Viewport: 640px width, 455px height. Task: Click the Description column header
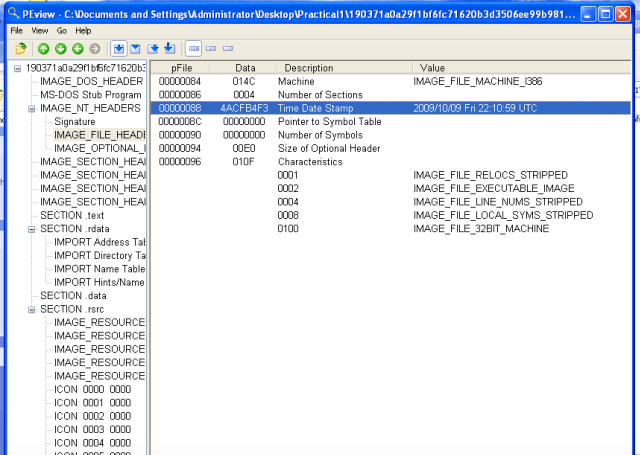click(x=308, y=67)
